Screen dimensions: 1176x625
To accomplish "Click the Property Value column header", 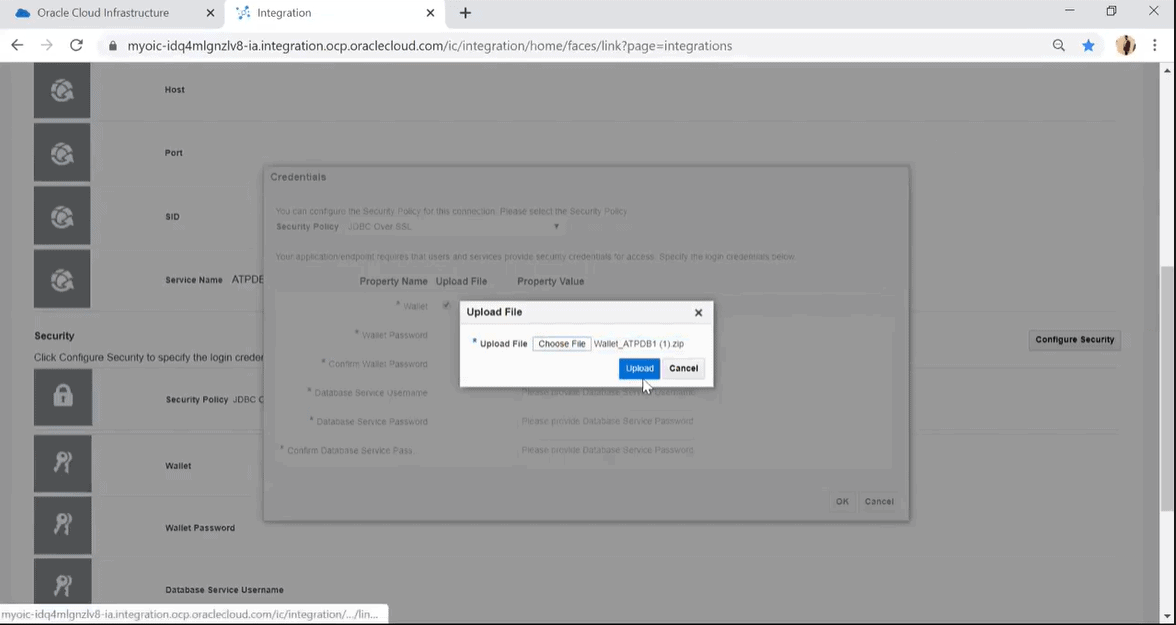I will (x=550, y=281).
